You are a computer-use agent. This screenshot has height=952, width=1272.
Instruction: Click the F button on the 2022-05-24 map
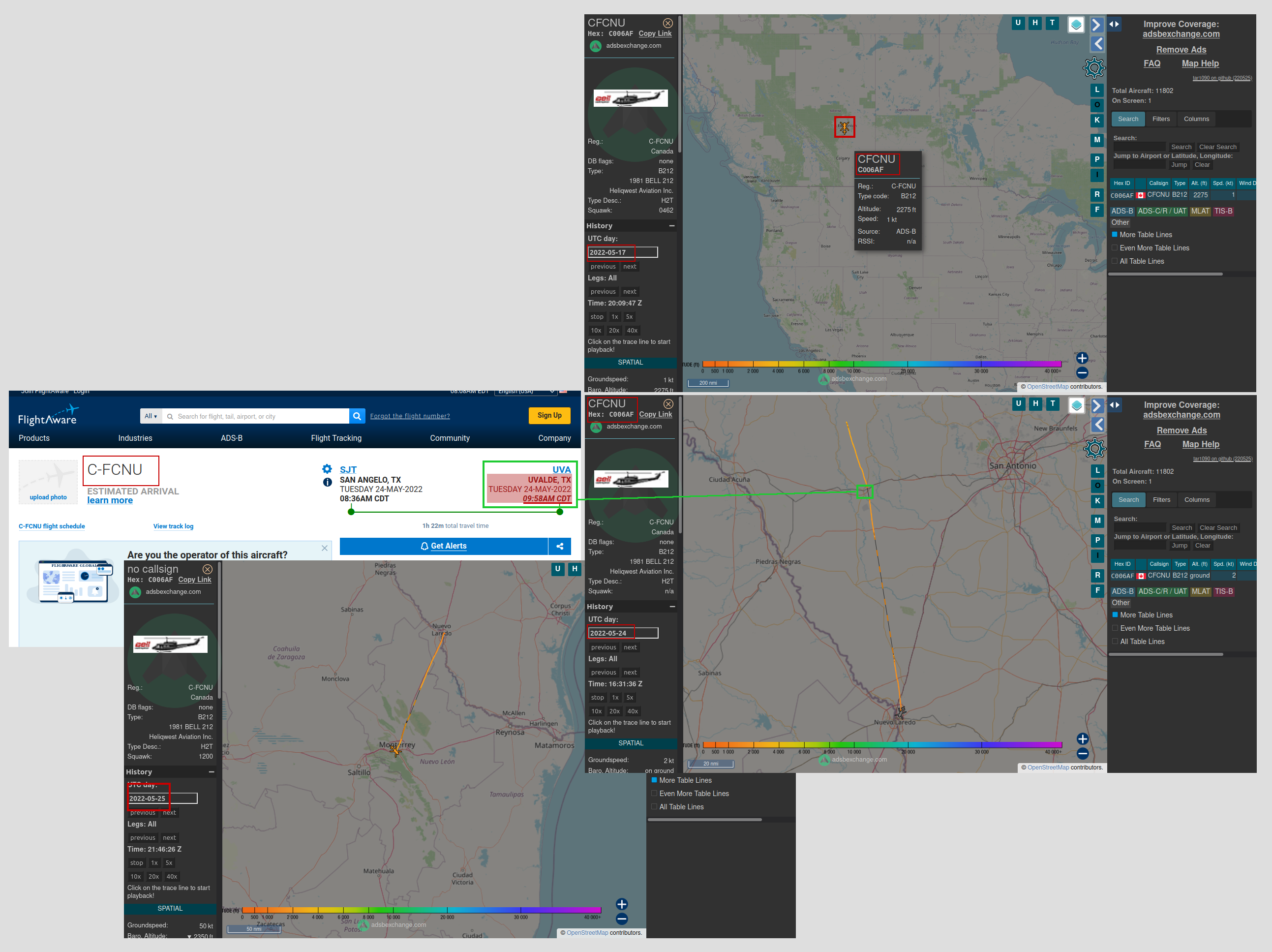[x=1098, y=590]
